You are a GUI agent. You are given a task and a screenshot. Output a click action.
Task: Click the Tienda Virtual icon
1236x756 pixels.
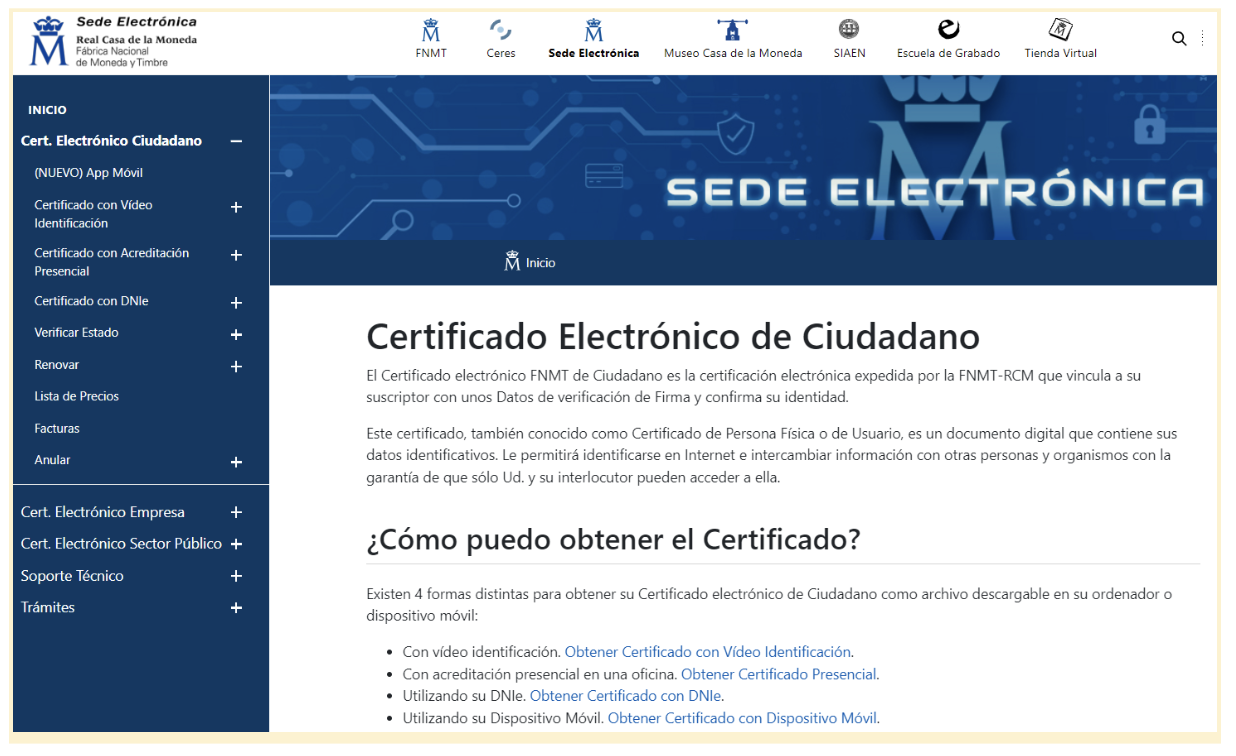[x=1060, y=29]
